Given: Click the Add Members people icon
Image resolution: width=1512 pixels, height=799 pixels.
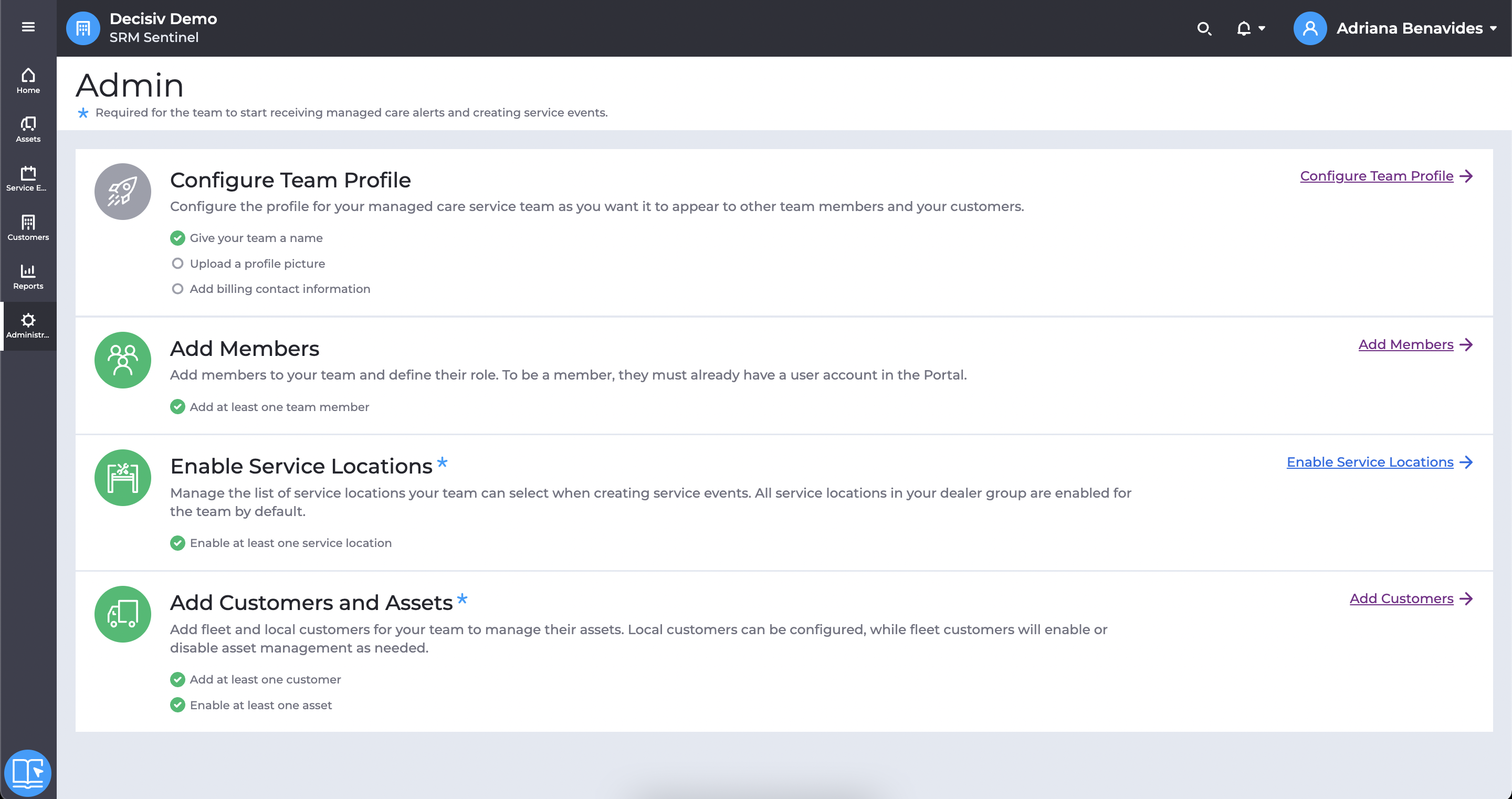Looking at the screenshot, I should pos(123,360).
